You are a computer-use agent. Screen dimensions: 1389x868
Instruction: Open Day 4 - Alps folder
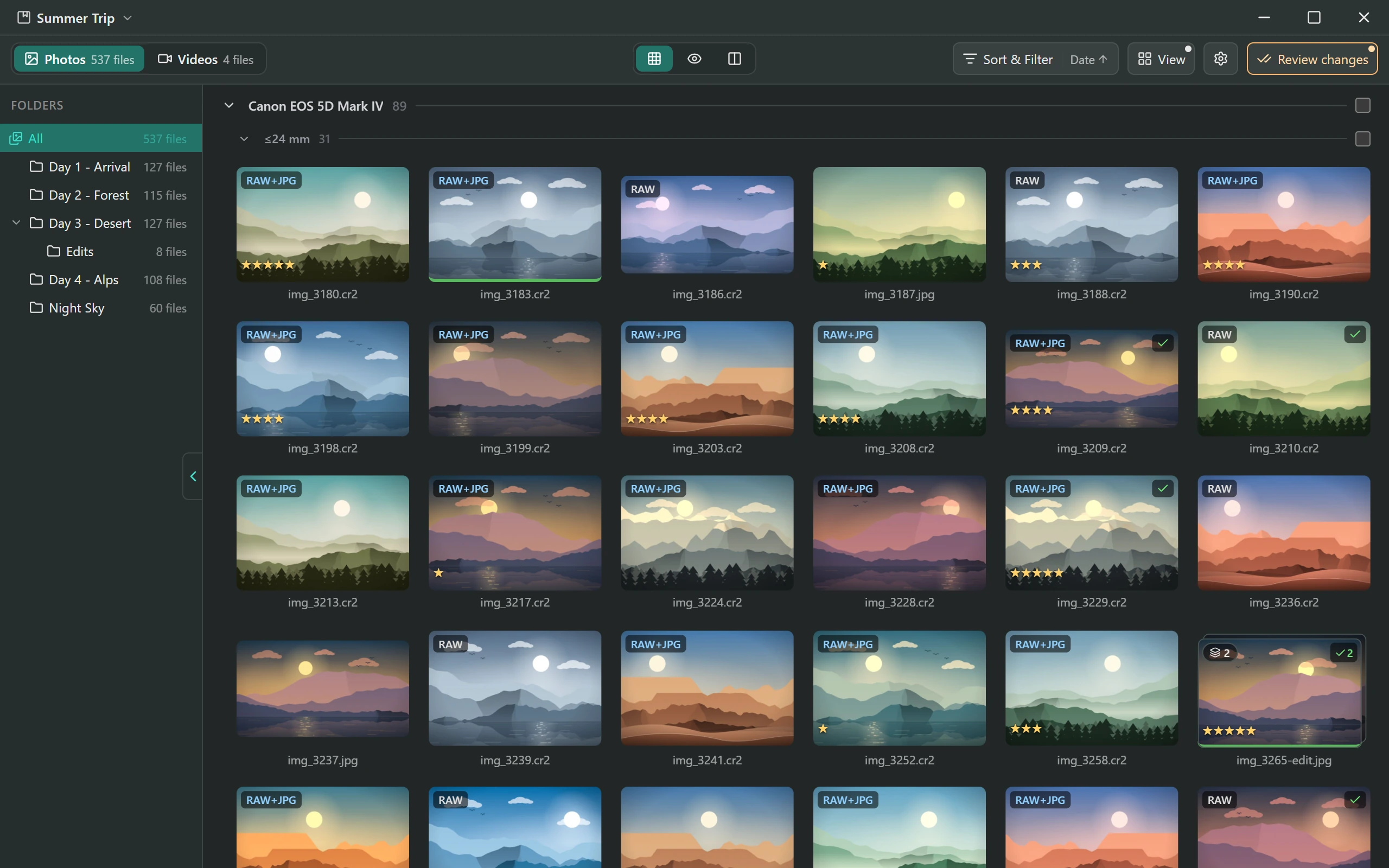pyautogui.click(x=101, y=279)
